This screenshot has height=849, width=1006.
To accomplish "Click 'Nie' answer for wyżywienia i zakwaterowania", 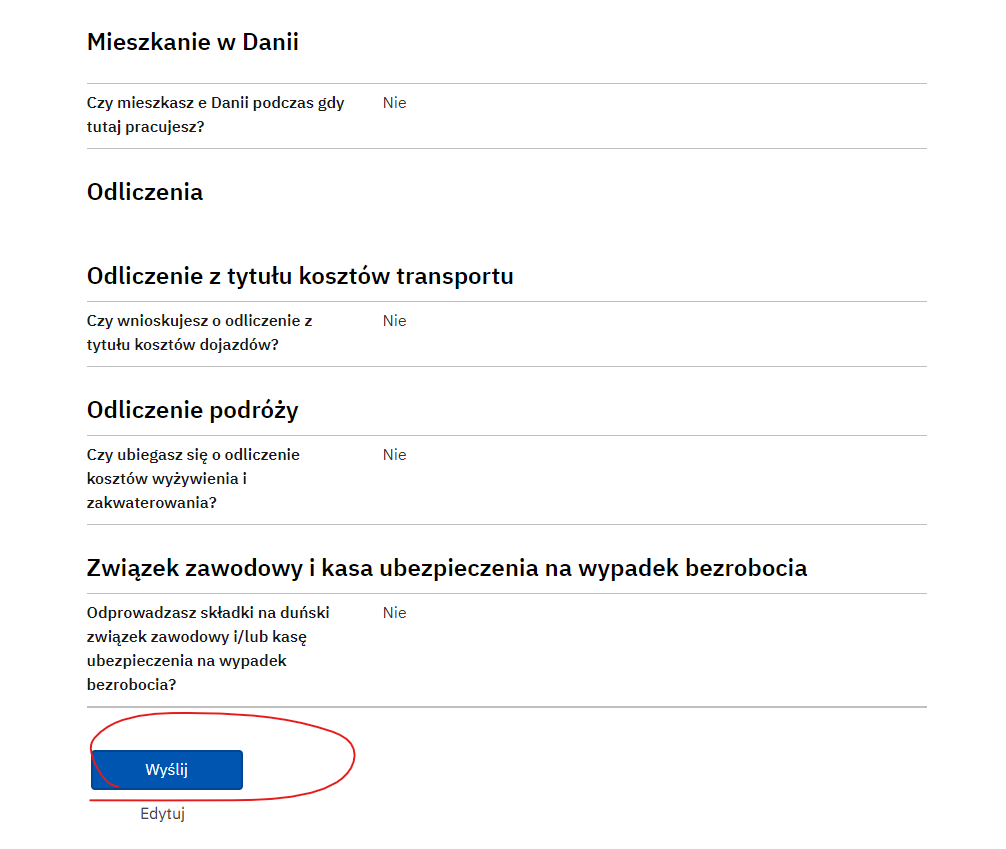I will (x=395, y=455).
